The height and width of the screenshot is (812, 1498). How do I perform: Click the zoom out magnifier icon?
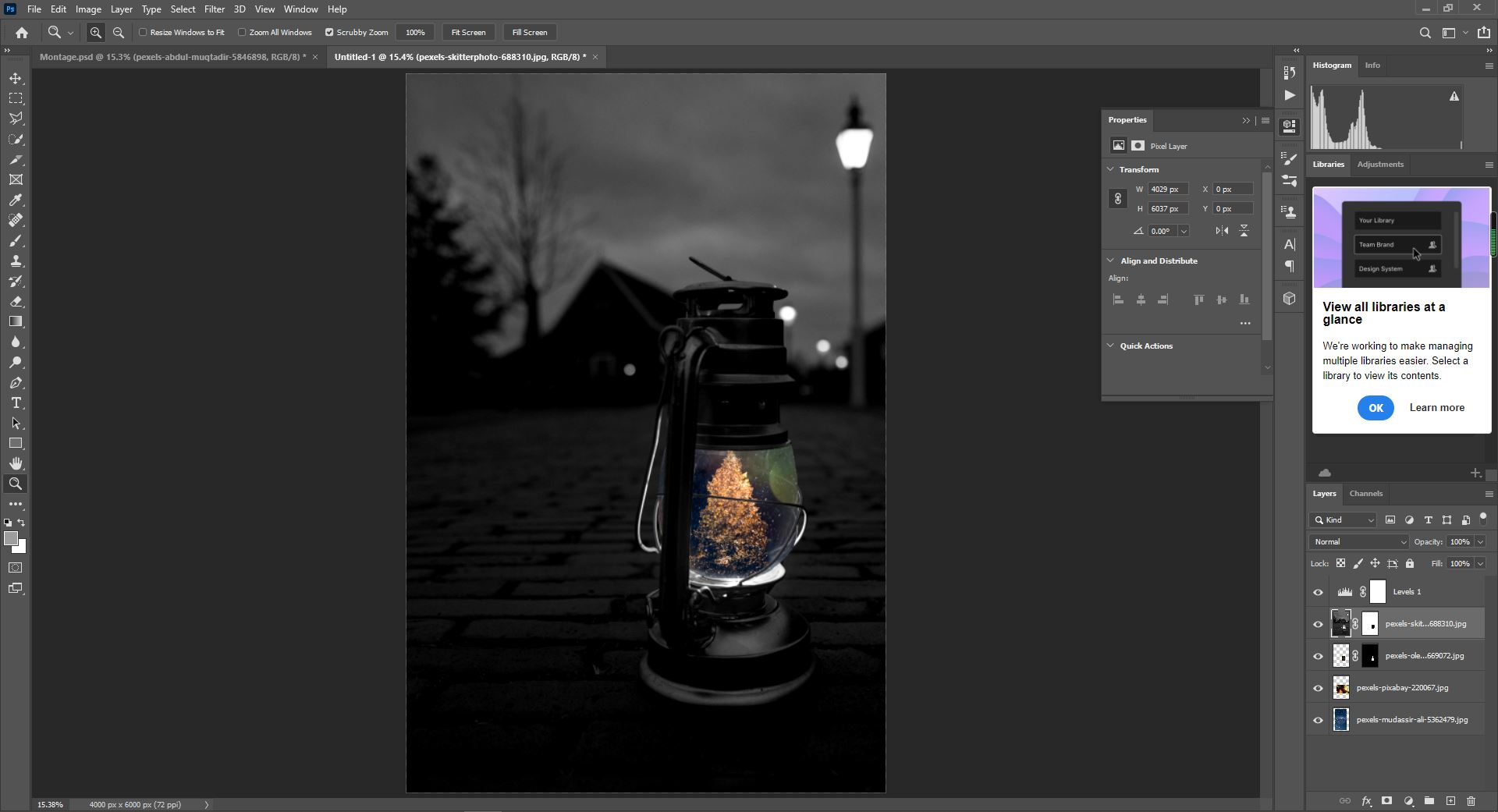coord(119,33)
